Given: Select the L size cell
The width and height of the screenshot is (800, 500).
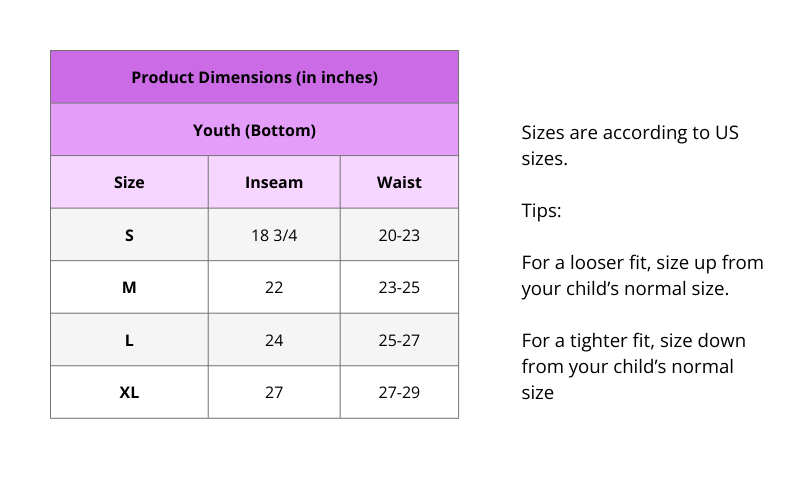Looking at the screenshot, I should pyautogui.click(x=129, y=340).
